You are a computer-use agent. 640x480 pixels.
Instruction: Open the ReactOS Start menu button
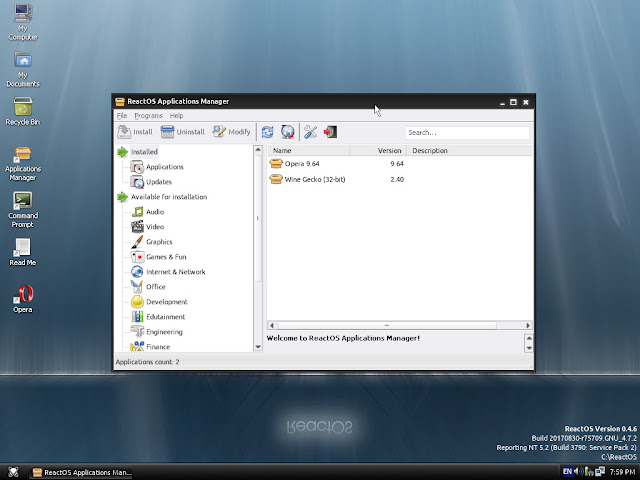[x=13, y=472]
